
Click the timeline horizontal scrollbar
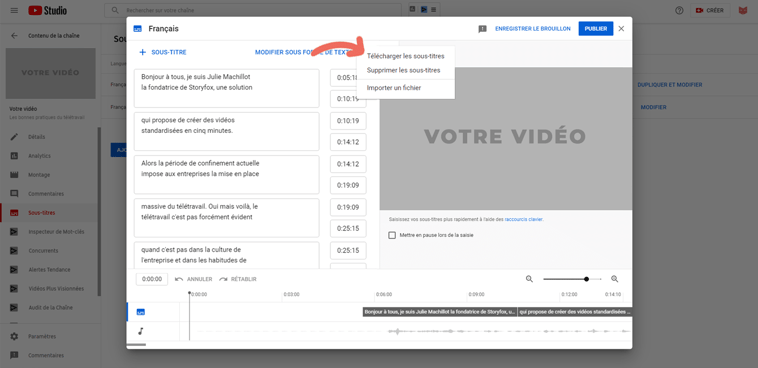(136, 345)
